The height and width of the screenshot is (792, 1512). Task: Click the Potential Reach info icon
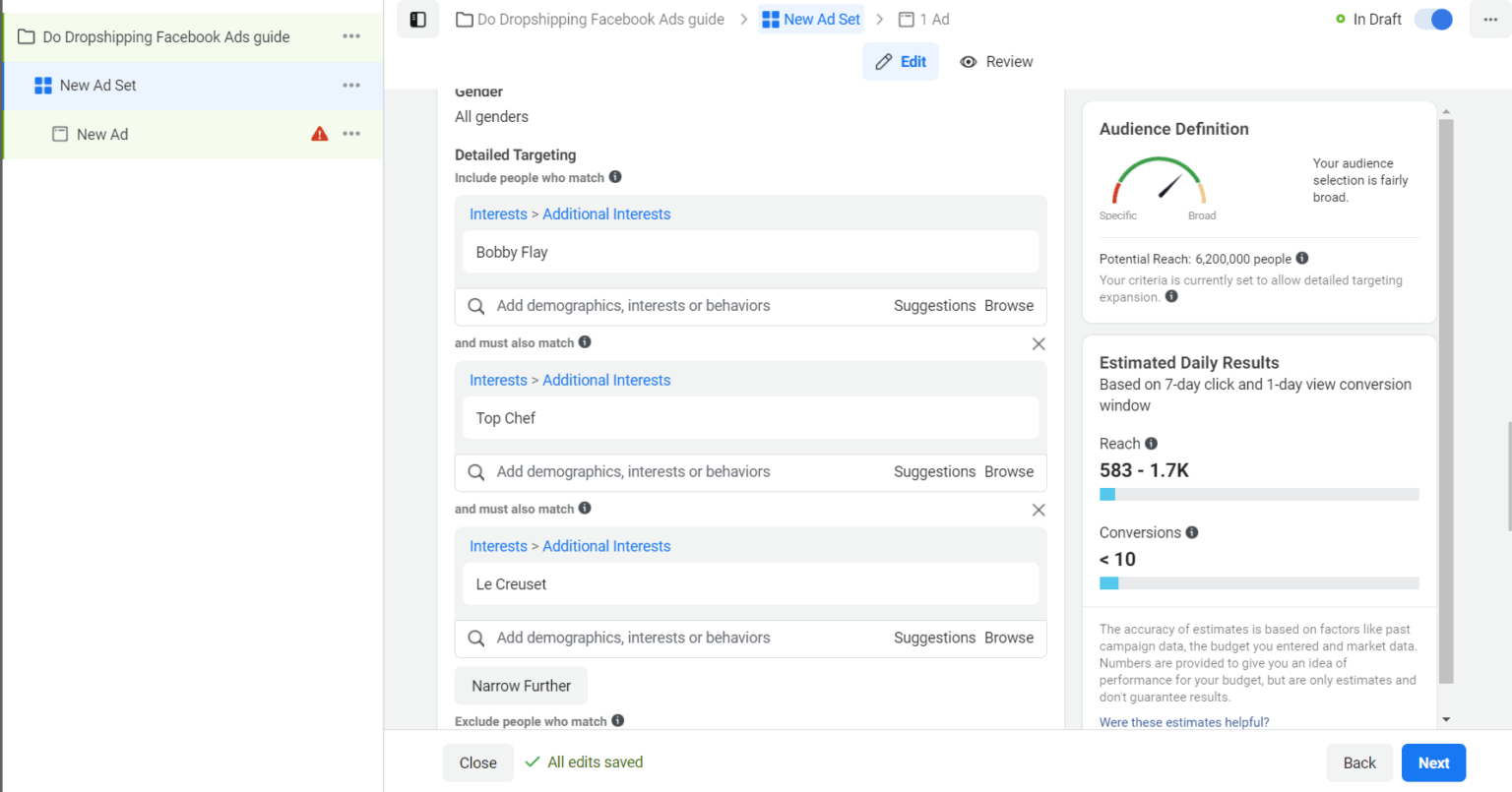1301,258
